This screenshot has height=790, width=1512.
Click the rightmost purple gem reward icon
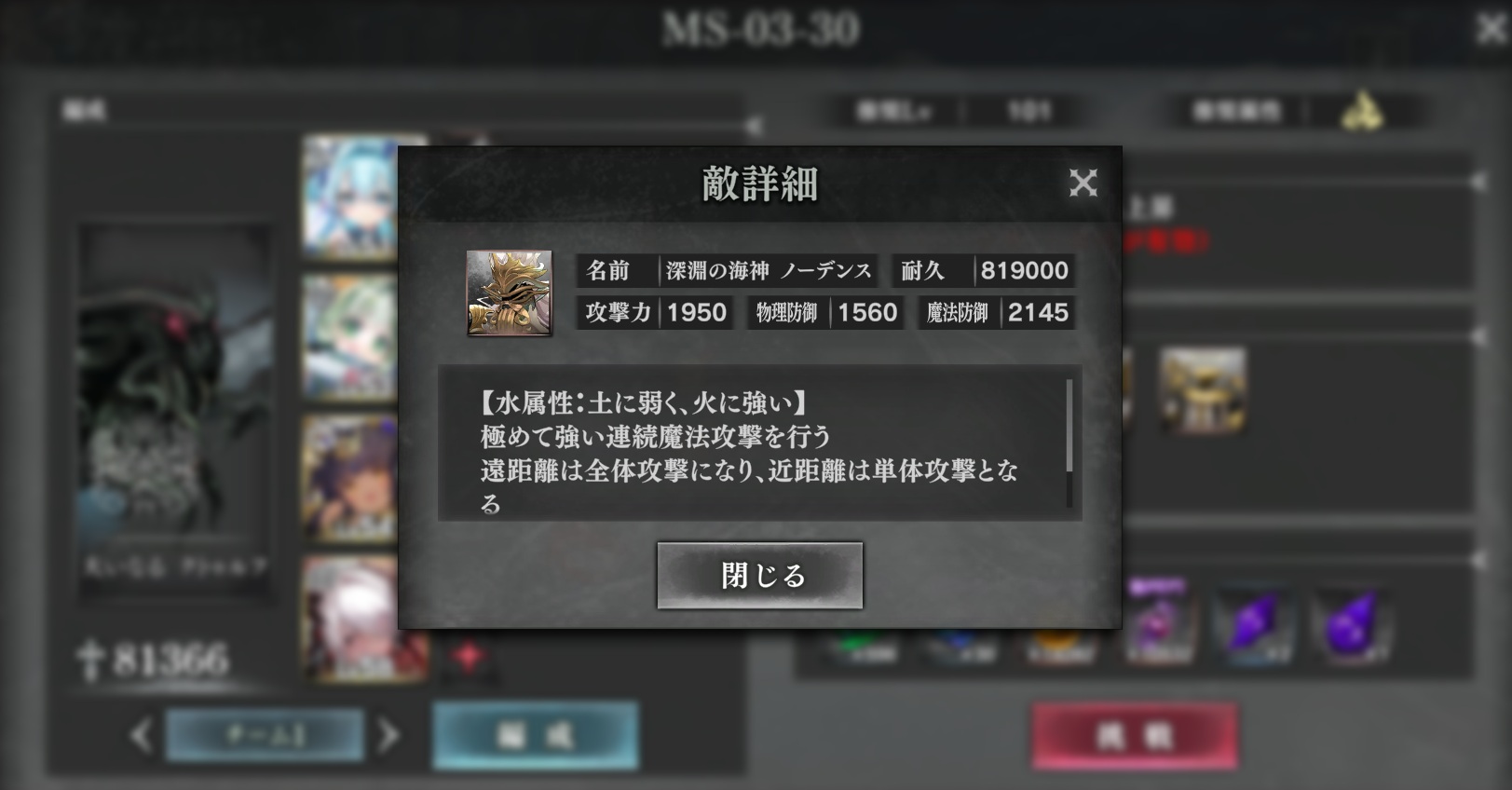point(1353,624)
